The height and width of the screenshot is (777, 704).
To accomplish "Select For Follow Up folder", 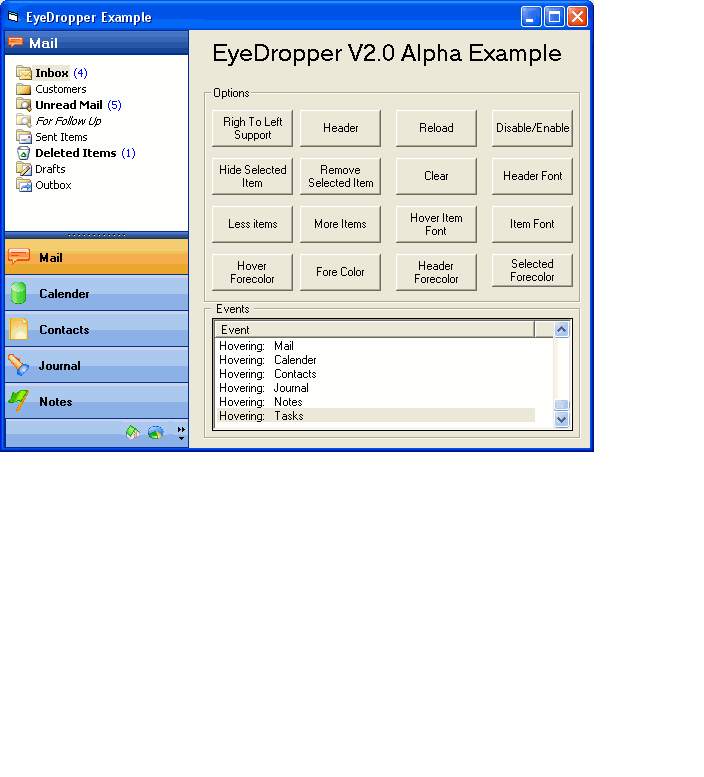I will 68,121.
